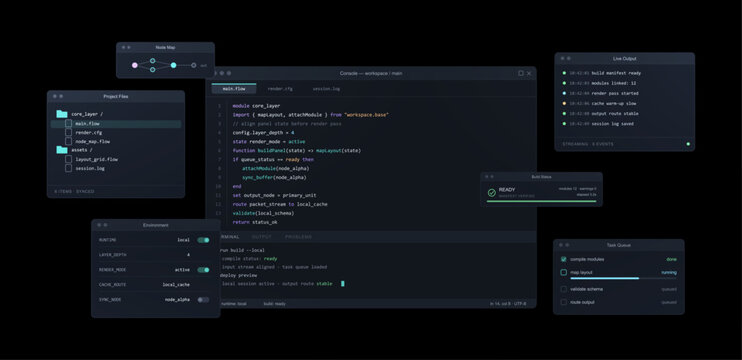
Task: Open main.flow in Project Files
Action: coord(116,123)
